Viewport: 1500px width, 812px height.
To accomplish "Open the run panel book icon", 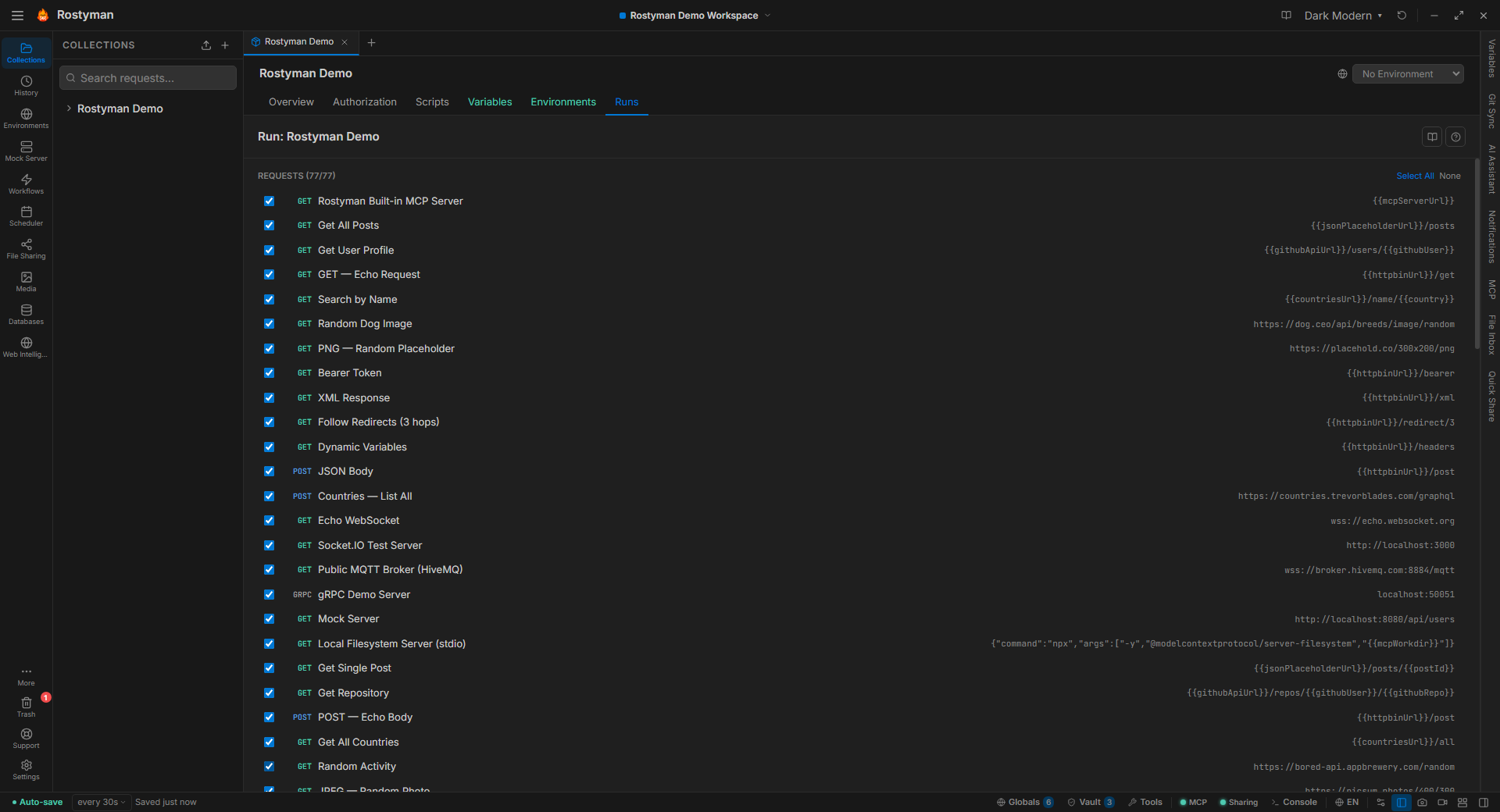I will 1432,137.
